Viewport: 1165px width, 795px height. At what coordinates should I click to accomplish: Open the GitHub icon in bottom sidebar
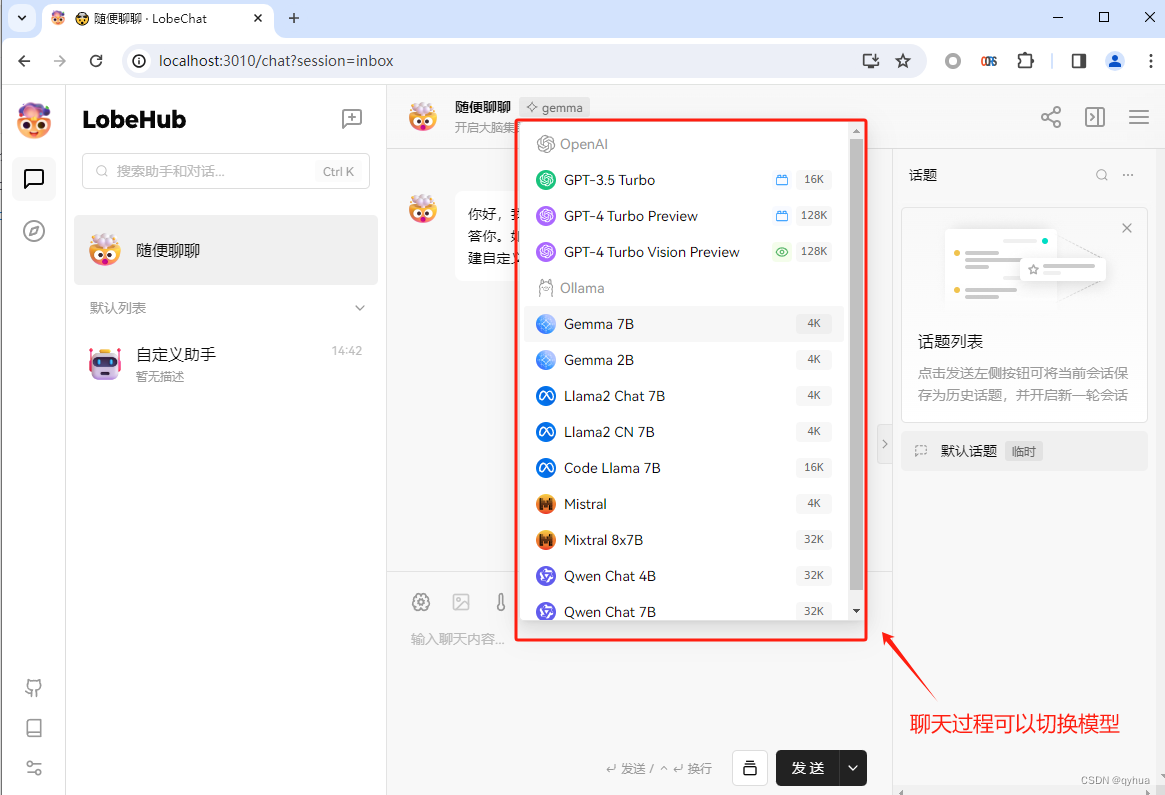[x=33, y=688]
